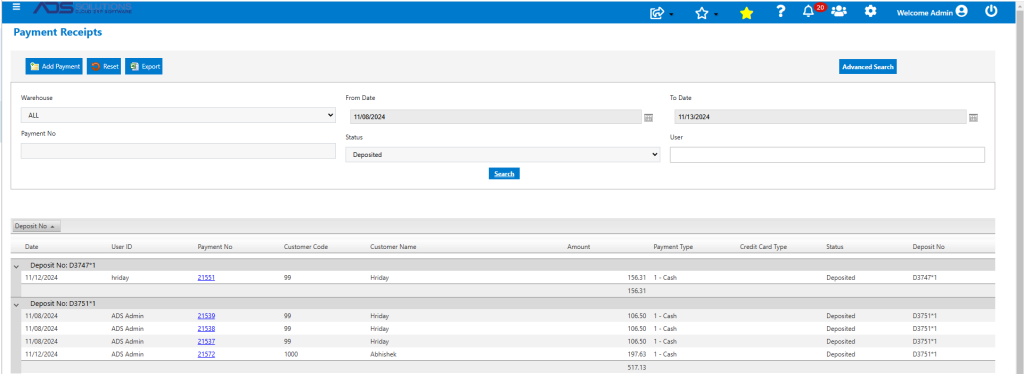Image resolution: width=1024 pixels, height=374 pixels.
Task: Open the Warehouse ALL dropdown
Action: coord(178,115)
